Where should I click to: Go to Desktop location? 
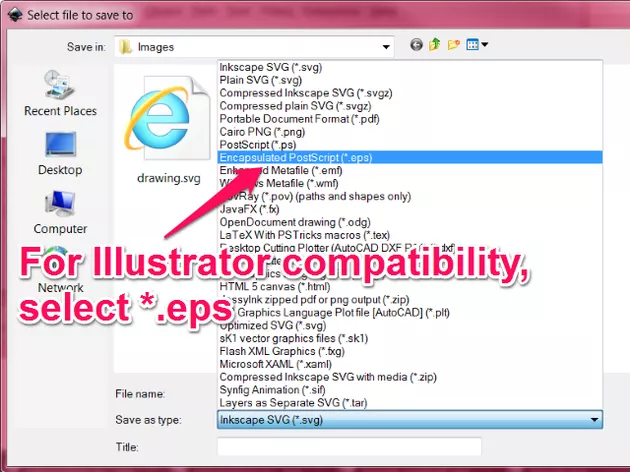point(60,153)
